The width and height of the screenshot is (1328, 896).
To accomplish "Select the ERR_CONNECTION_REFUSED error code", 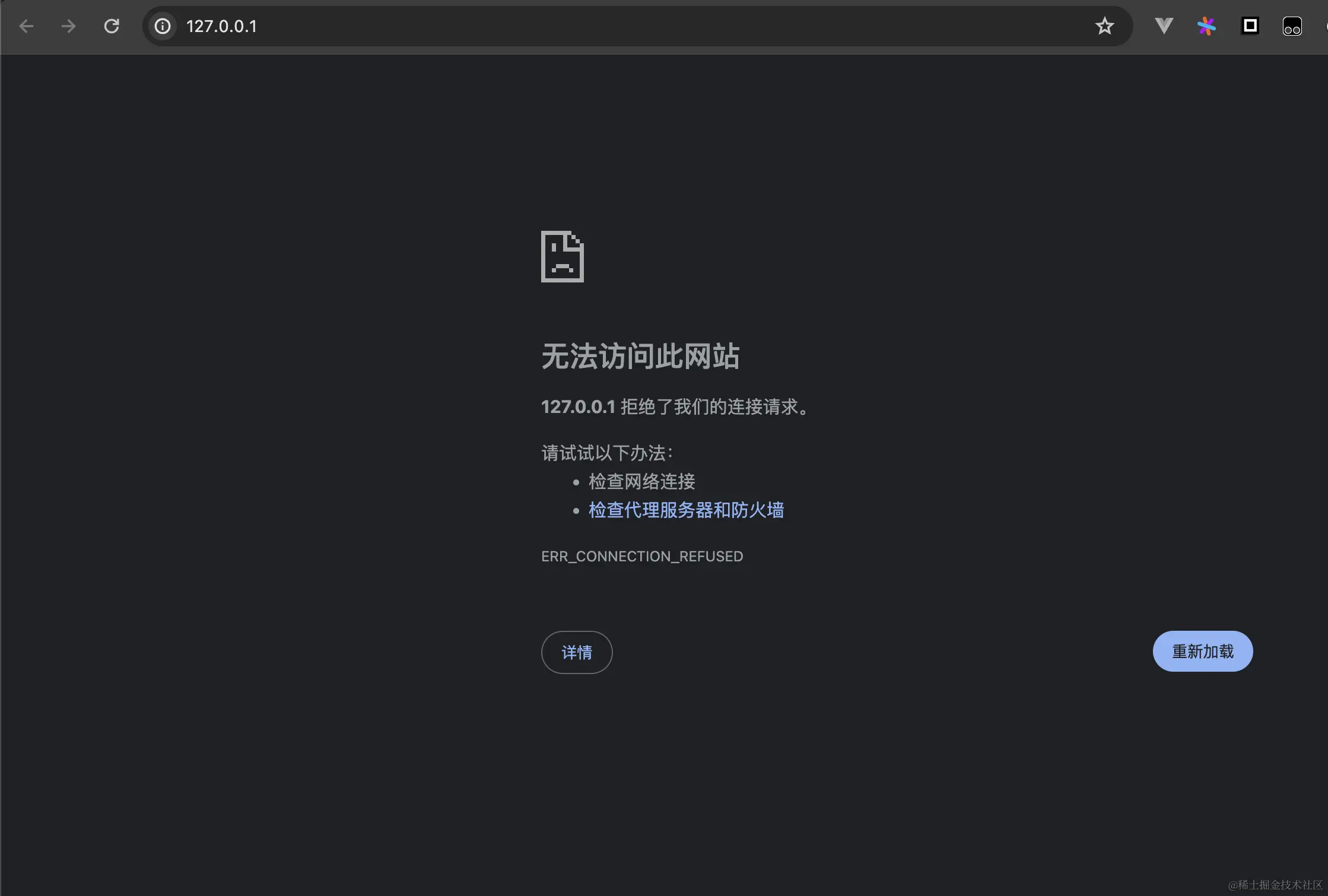I will tap(642, 556).
